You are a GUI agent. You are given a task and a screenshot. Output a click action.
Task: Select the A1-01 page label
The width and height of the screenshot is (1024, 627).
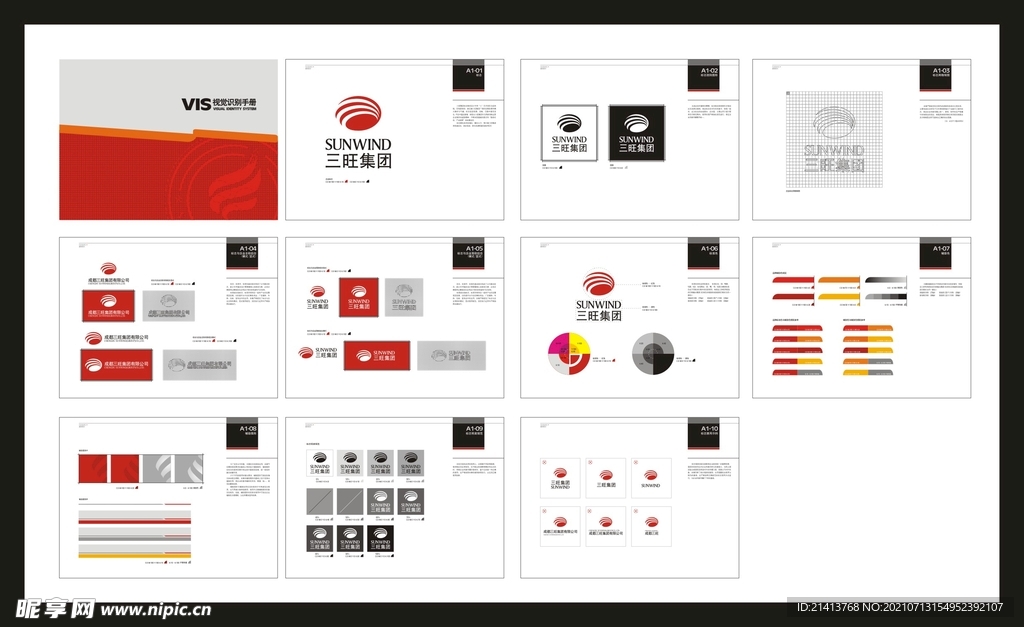point(474,71)
